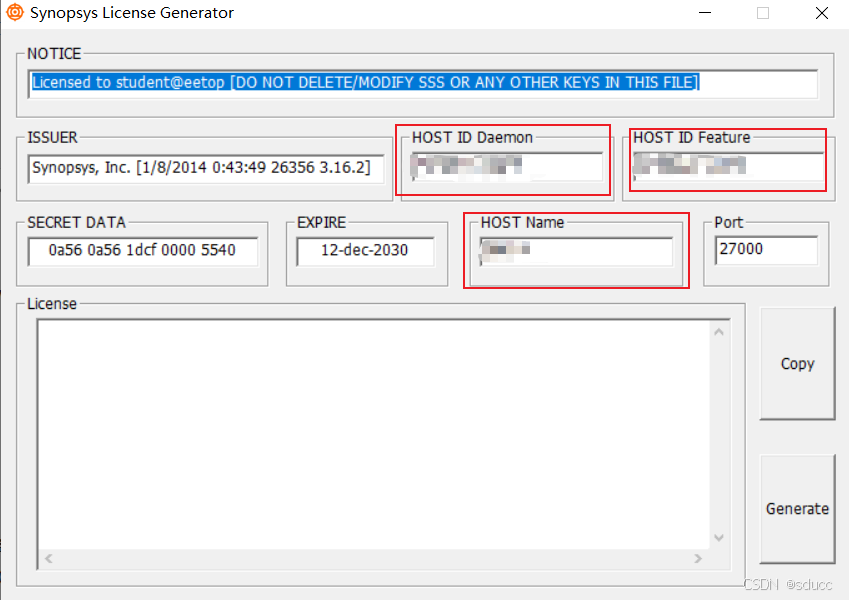Click the Copy button
The width and height of the screenshot is (849, 600).
(x=797, y=363)
